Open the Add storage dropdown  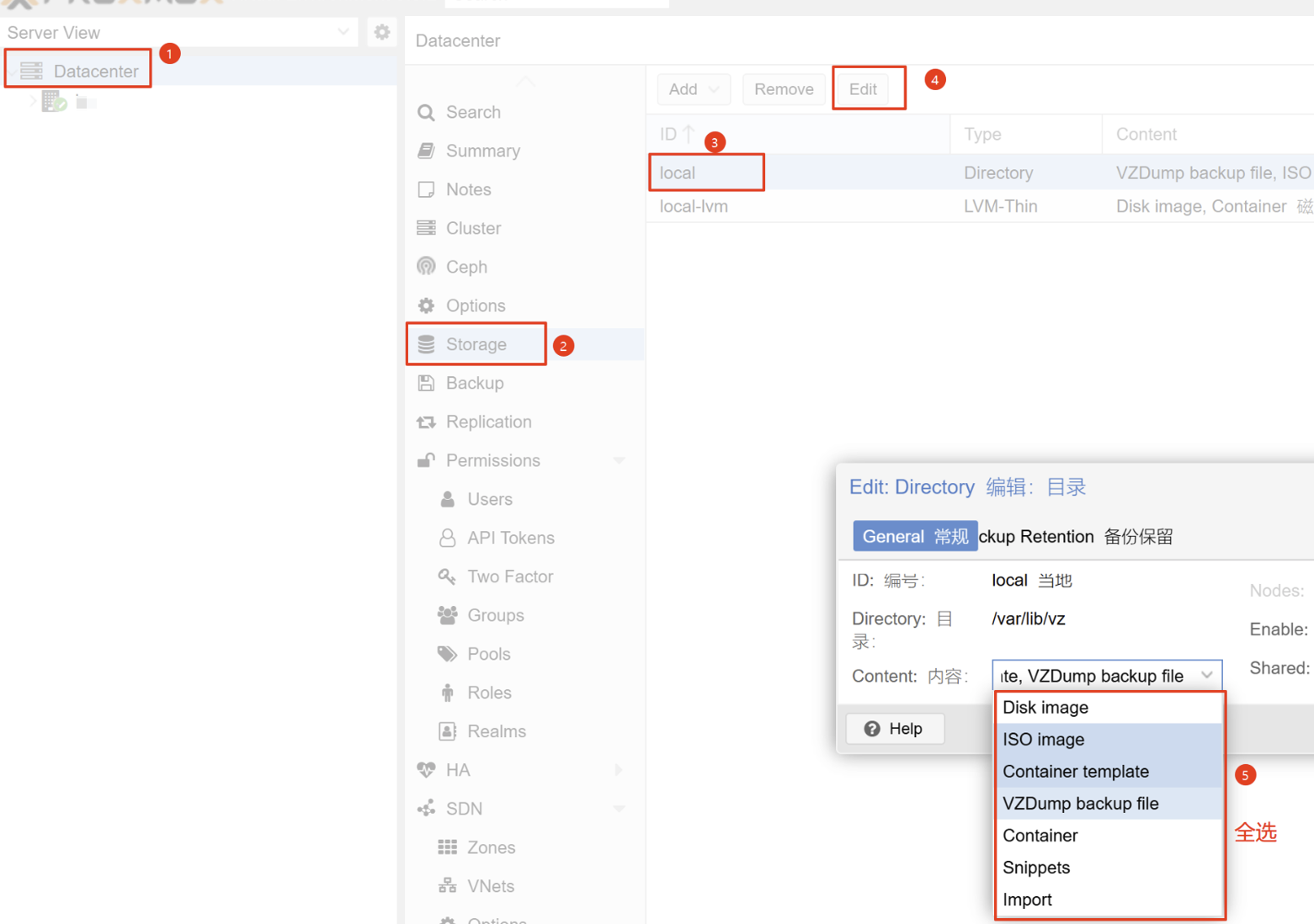(x=694, y=89)
